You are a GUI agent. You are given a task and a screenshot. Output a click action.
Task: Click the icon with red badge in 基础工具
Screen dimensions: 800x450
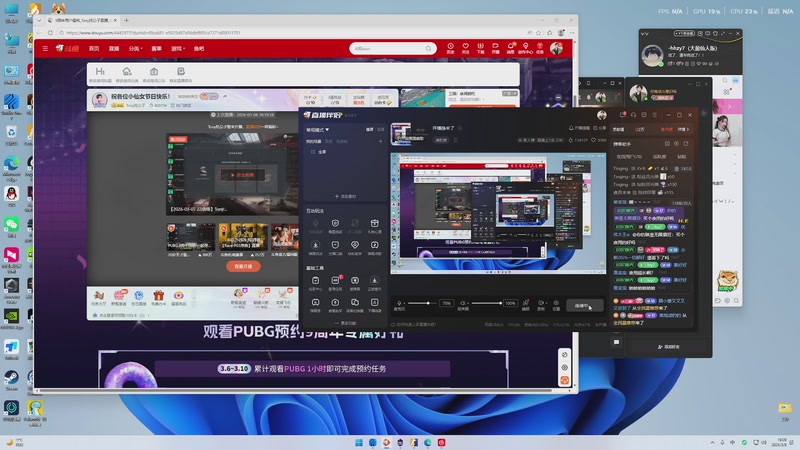click(335, 281)
